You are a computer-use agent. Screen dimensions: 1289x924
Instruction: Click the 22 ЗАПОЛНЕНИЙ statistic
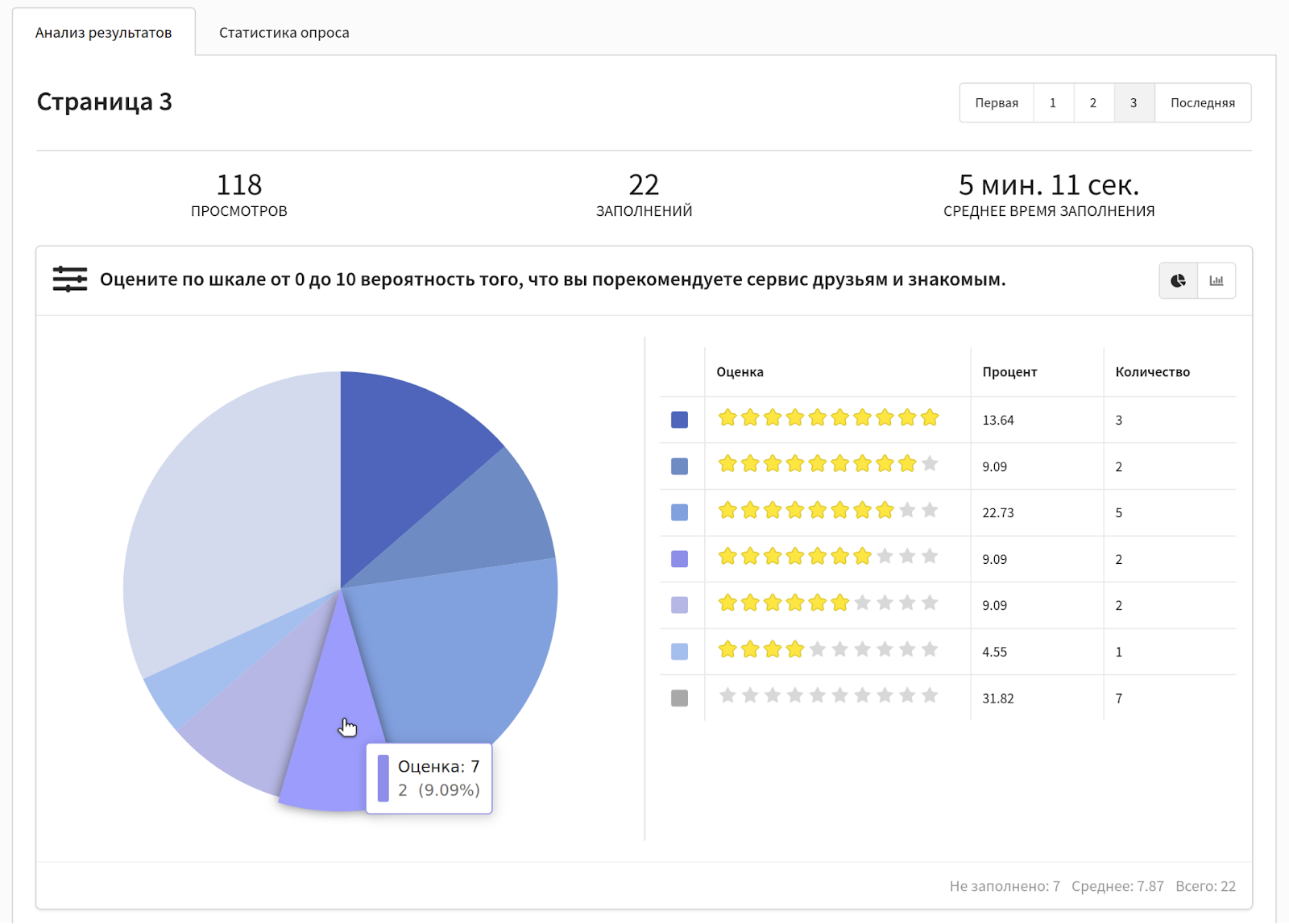644,196
